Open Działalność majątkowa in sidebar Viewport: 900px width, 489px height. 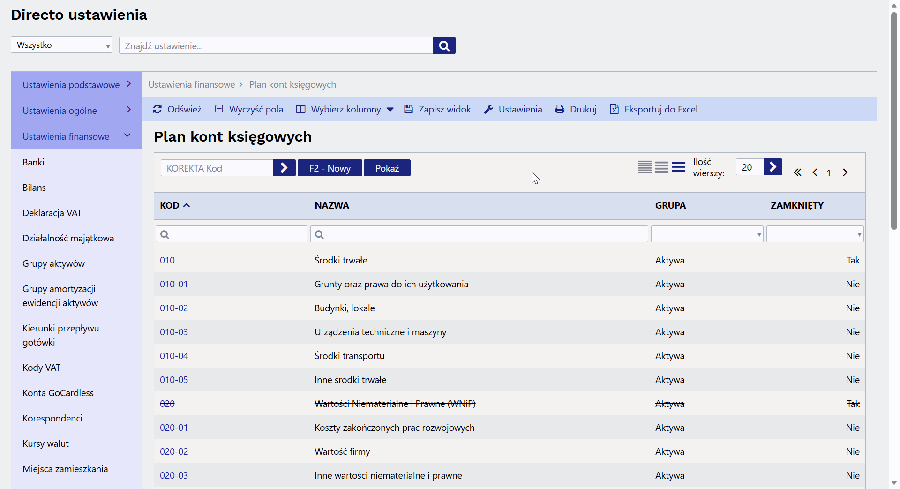[x=68, y=238]
